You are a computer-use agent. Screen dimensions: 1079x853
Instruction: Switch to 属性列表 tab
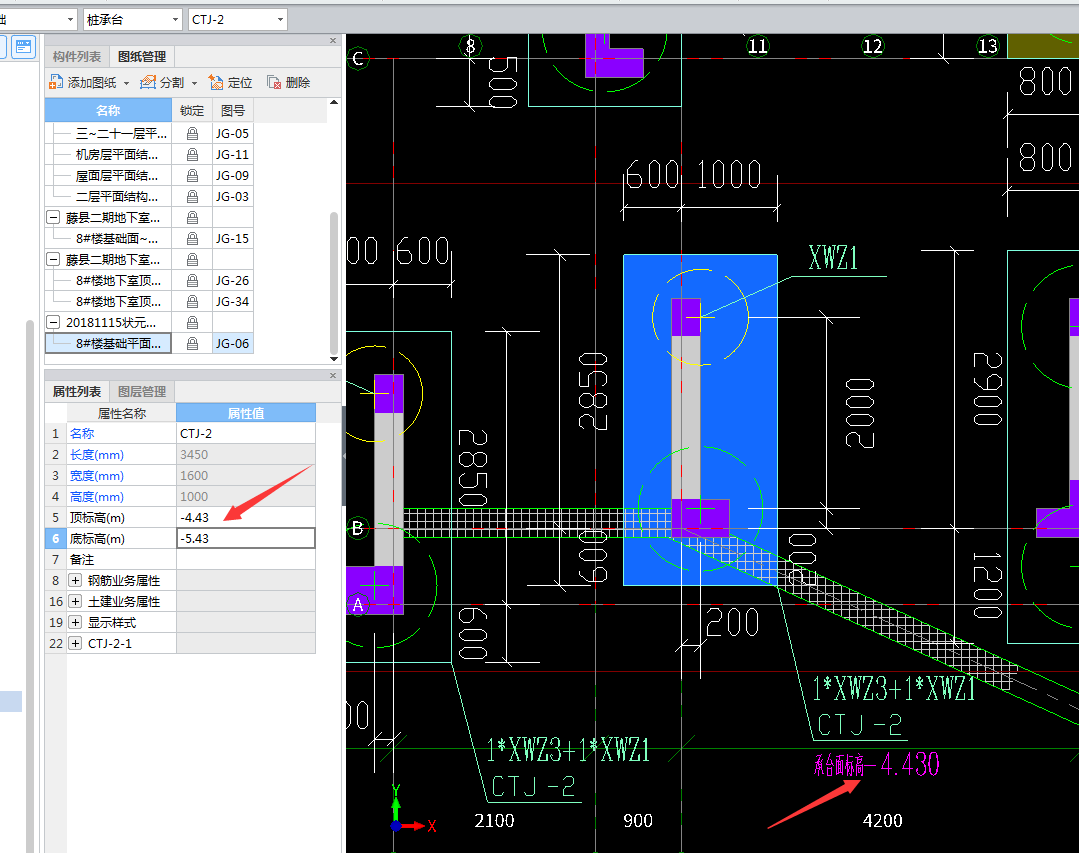pos(76,391)
